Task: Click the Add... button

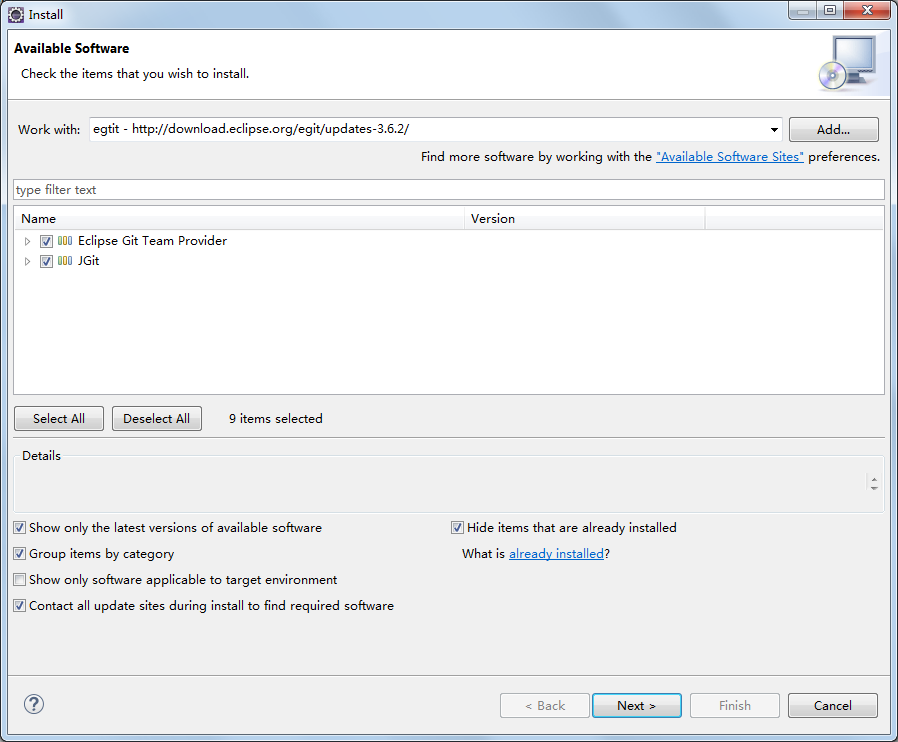Action: tap(833, 129)
